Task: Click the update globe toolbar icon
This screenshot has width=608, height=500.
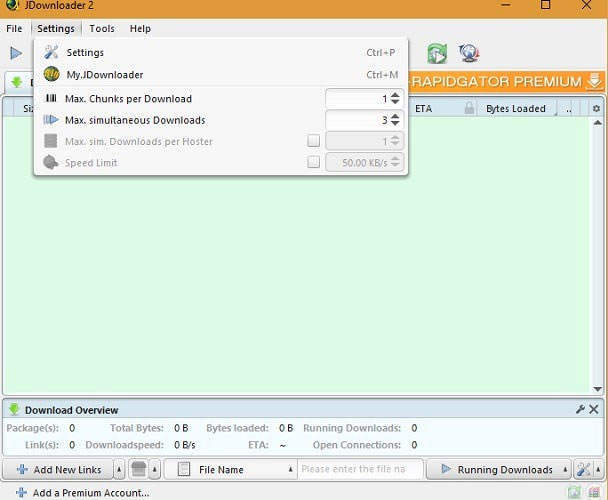Action: [x=469, y=53]
